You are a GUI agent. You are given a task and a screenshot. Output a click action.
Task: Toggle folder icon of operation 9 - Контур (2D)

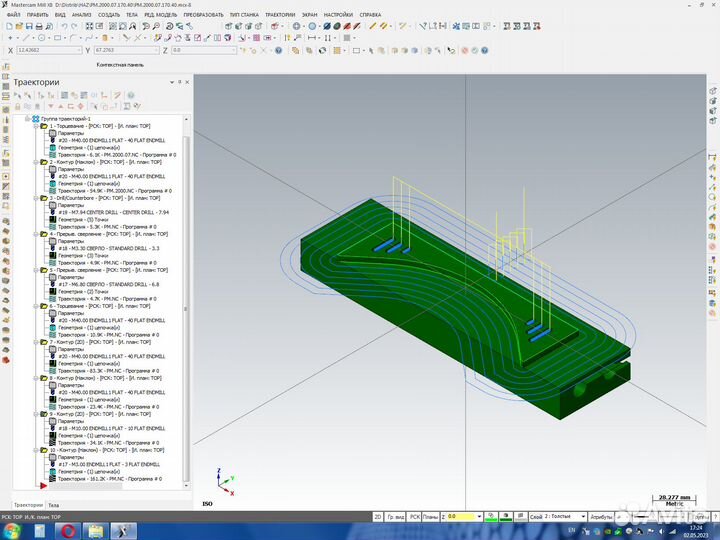pyautogui.click(x=44, y=414)
